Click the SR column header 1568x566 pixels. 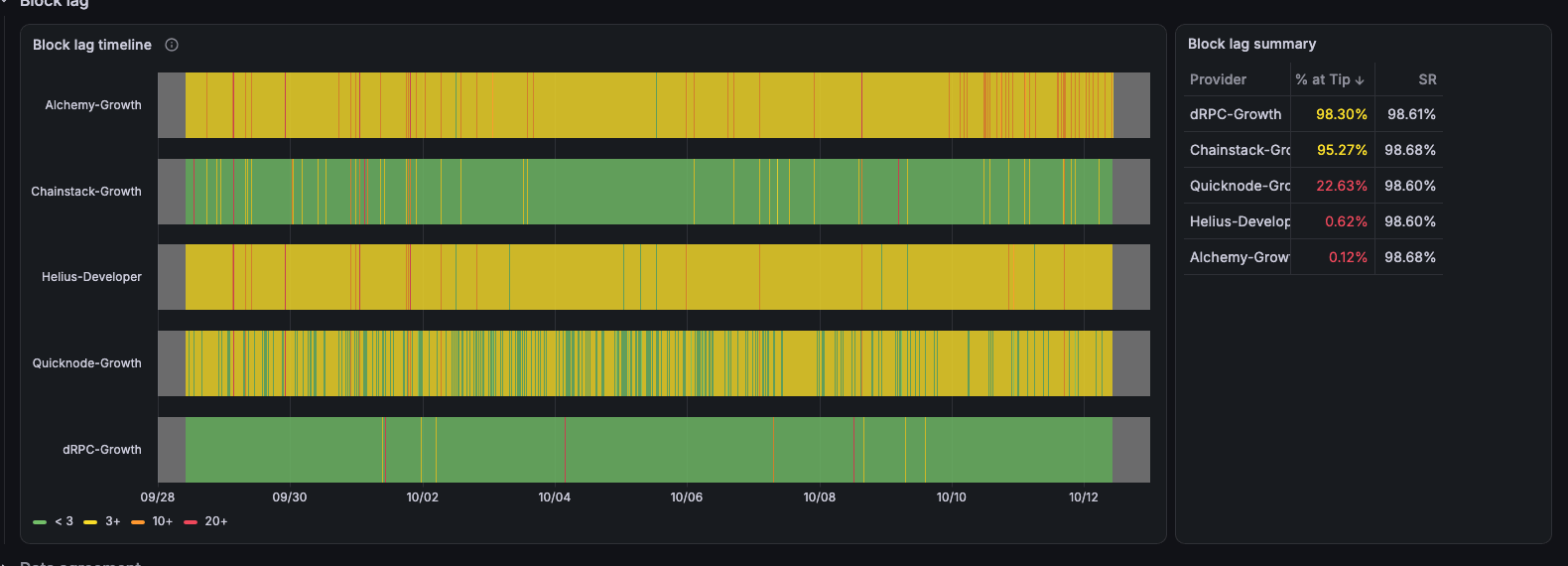pos(1427,79)
